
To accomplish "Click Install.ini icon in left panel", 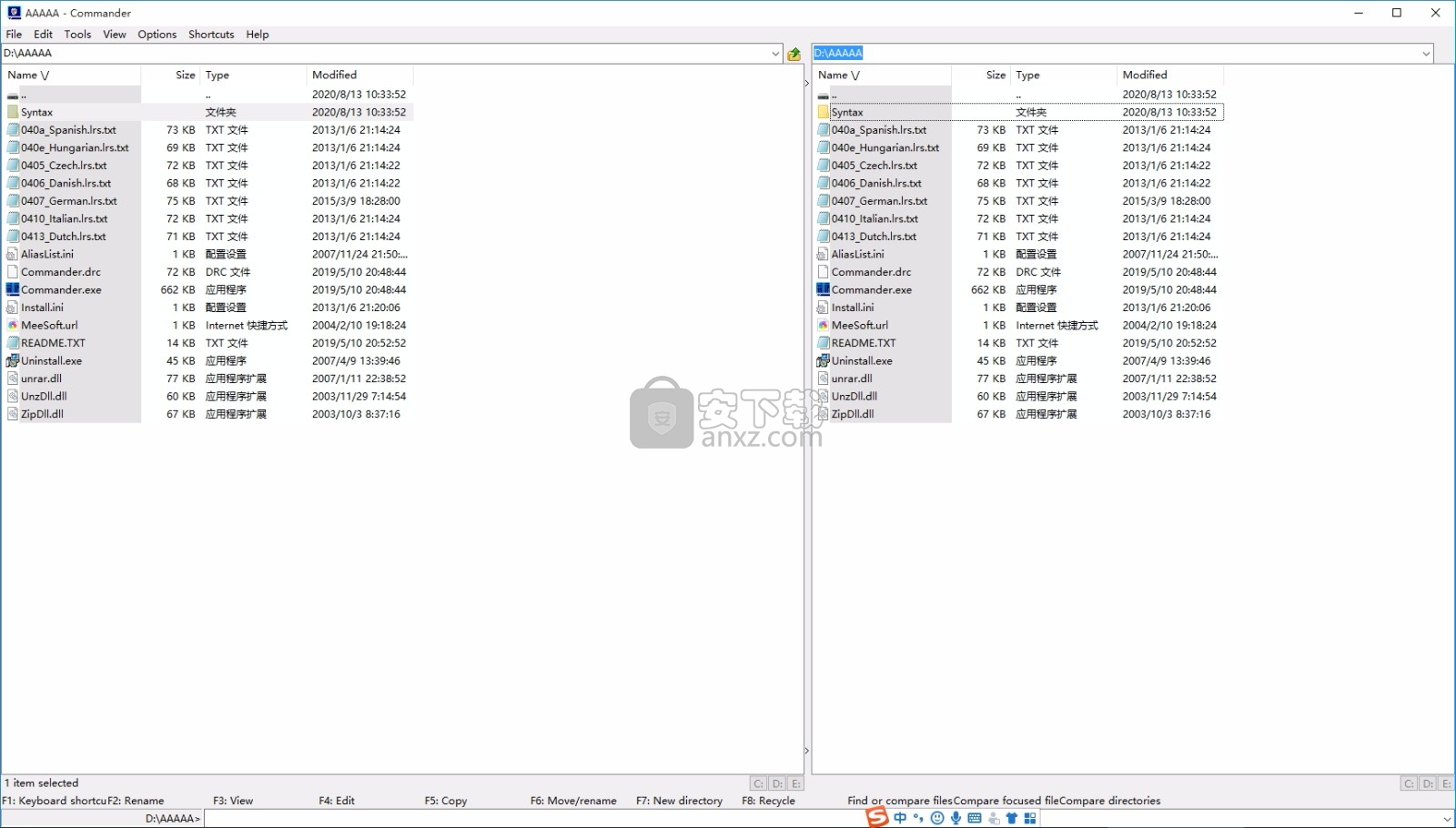I will 13,308.
